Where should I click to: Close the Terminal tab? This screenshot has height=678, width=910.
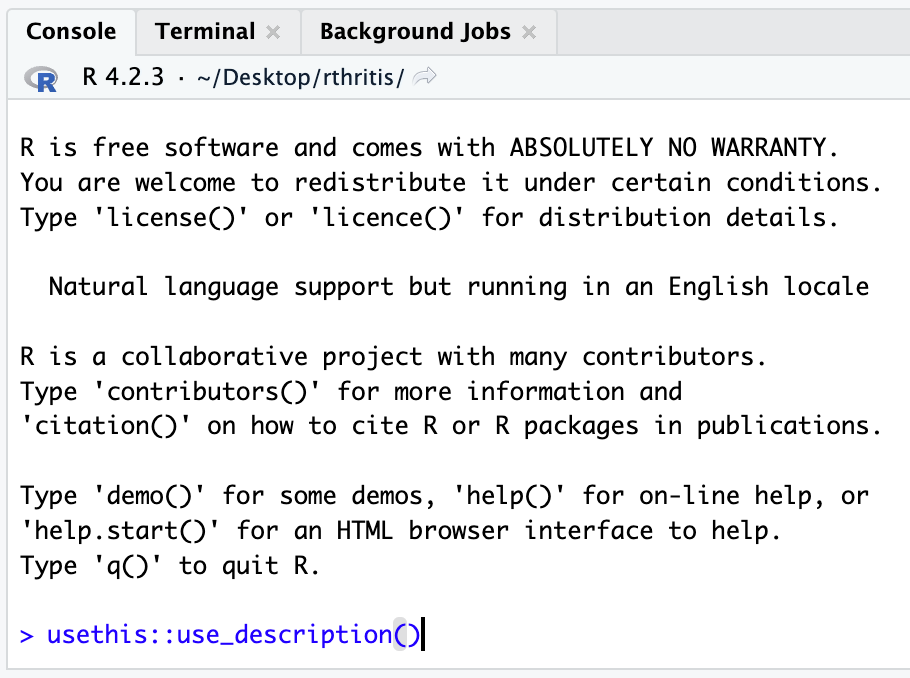coord(273,32)
